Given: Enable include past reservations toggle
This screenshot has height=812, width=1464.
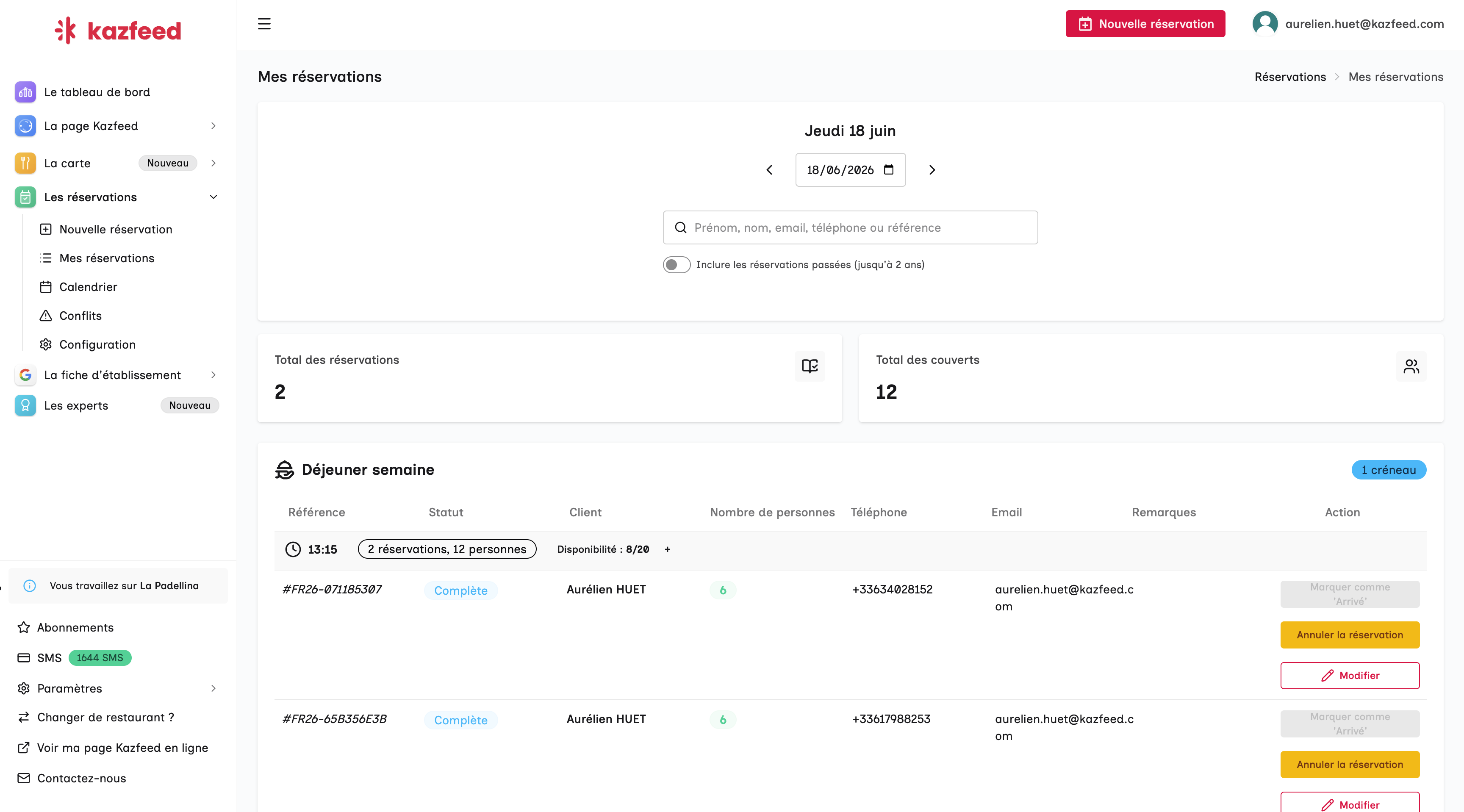Looking at the screenshot, I should [677, 265].
